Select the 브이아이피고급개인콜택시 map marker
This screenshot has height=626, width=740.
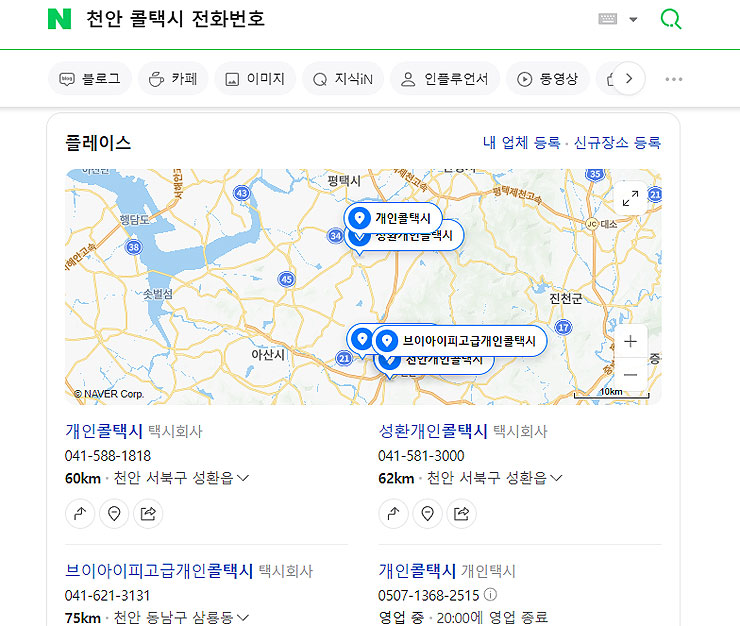[460, 340]
